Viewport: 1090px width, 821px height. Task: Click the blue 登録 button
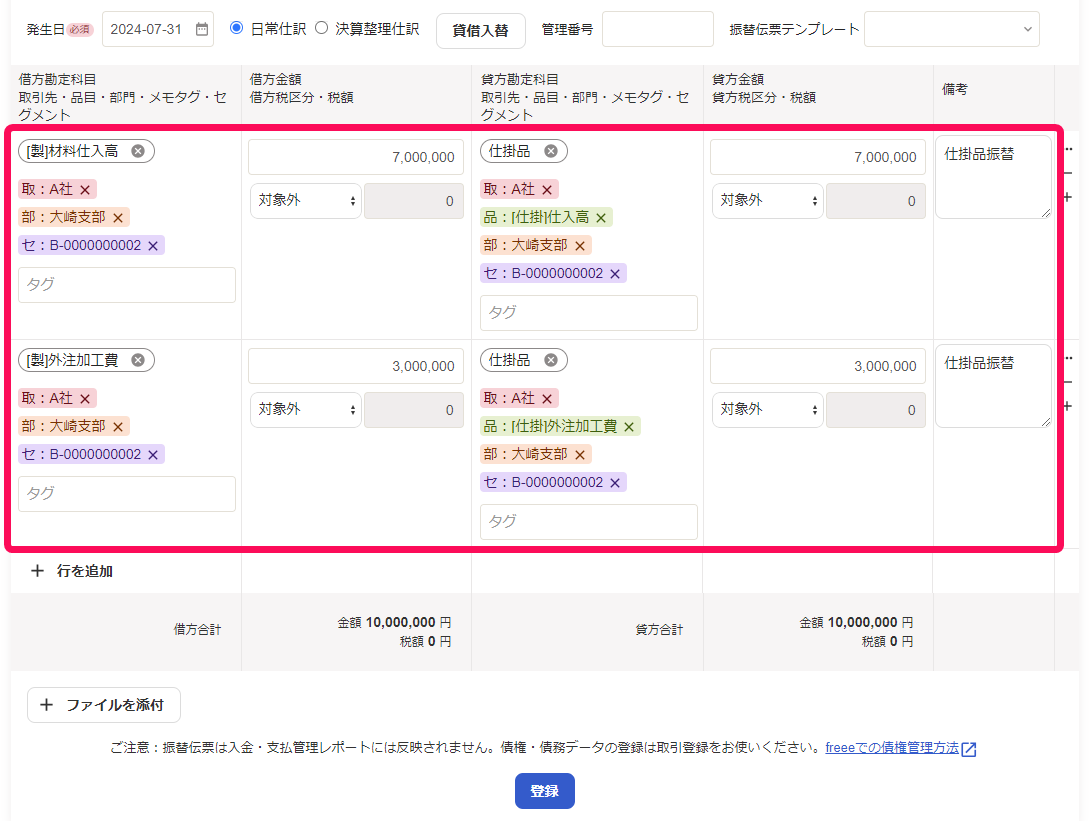pos(544,790)
